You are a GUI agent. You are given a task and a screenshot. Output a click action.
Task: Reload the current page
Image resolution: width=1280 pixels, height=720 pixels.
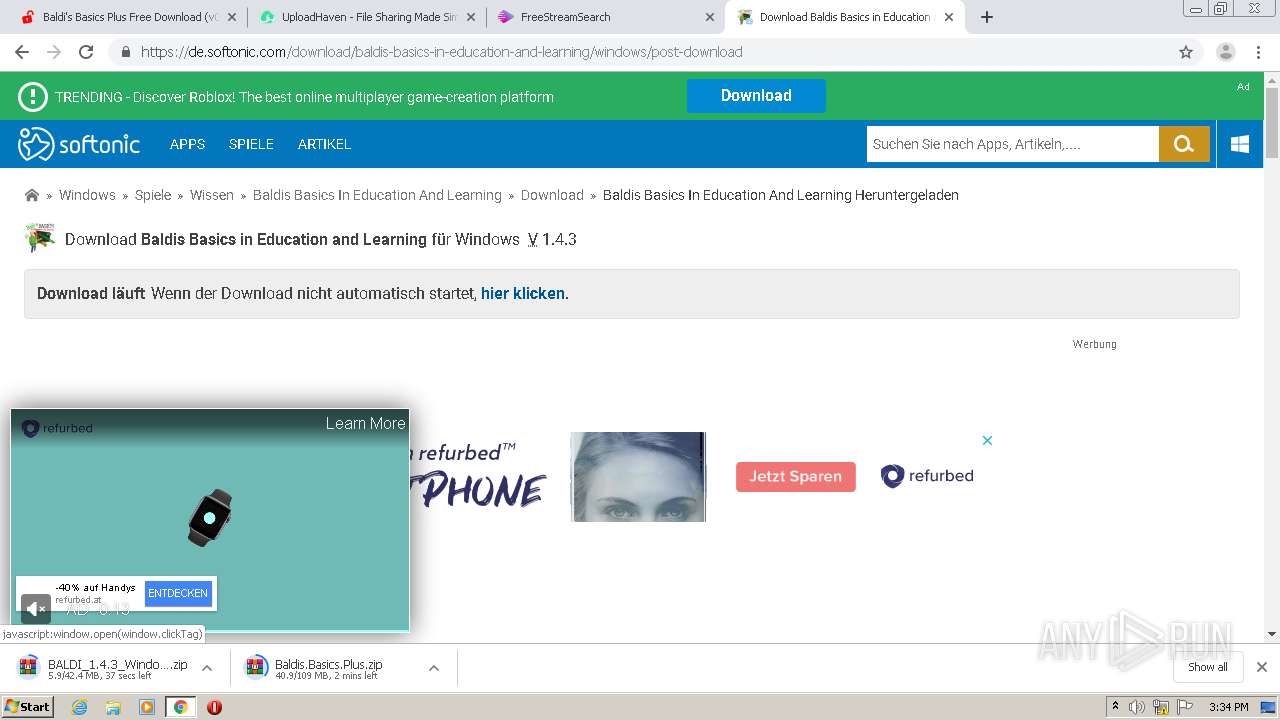pos(86,52)
